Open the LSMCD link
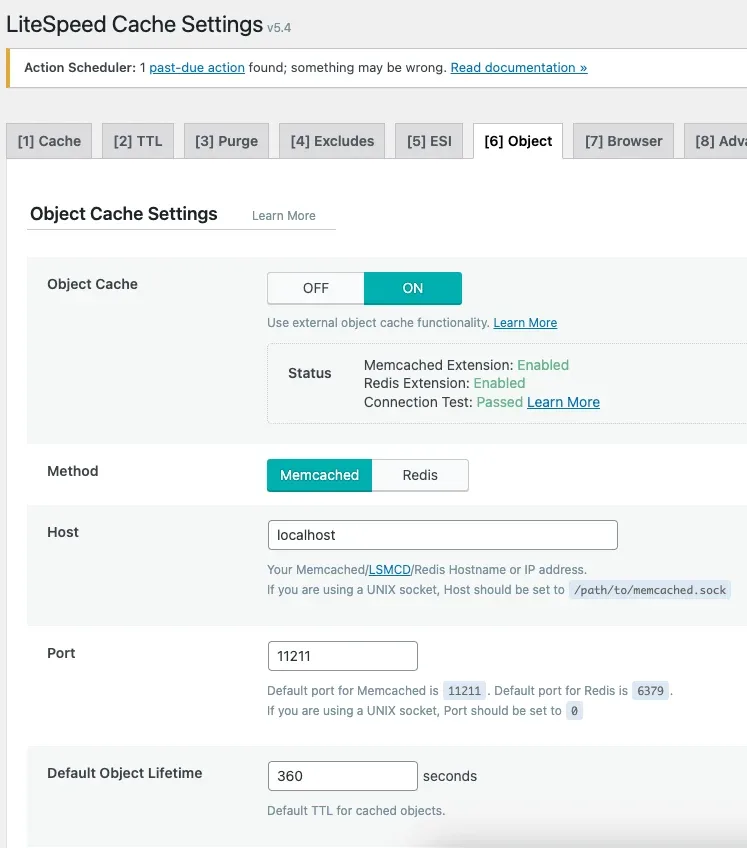The image size is (747, 848). 389,569
